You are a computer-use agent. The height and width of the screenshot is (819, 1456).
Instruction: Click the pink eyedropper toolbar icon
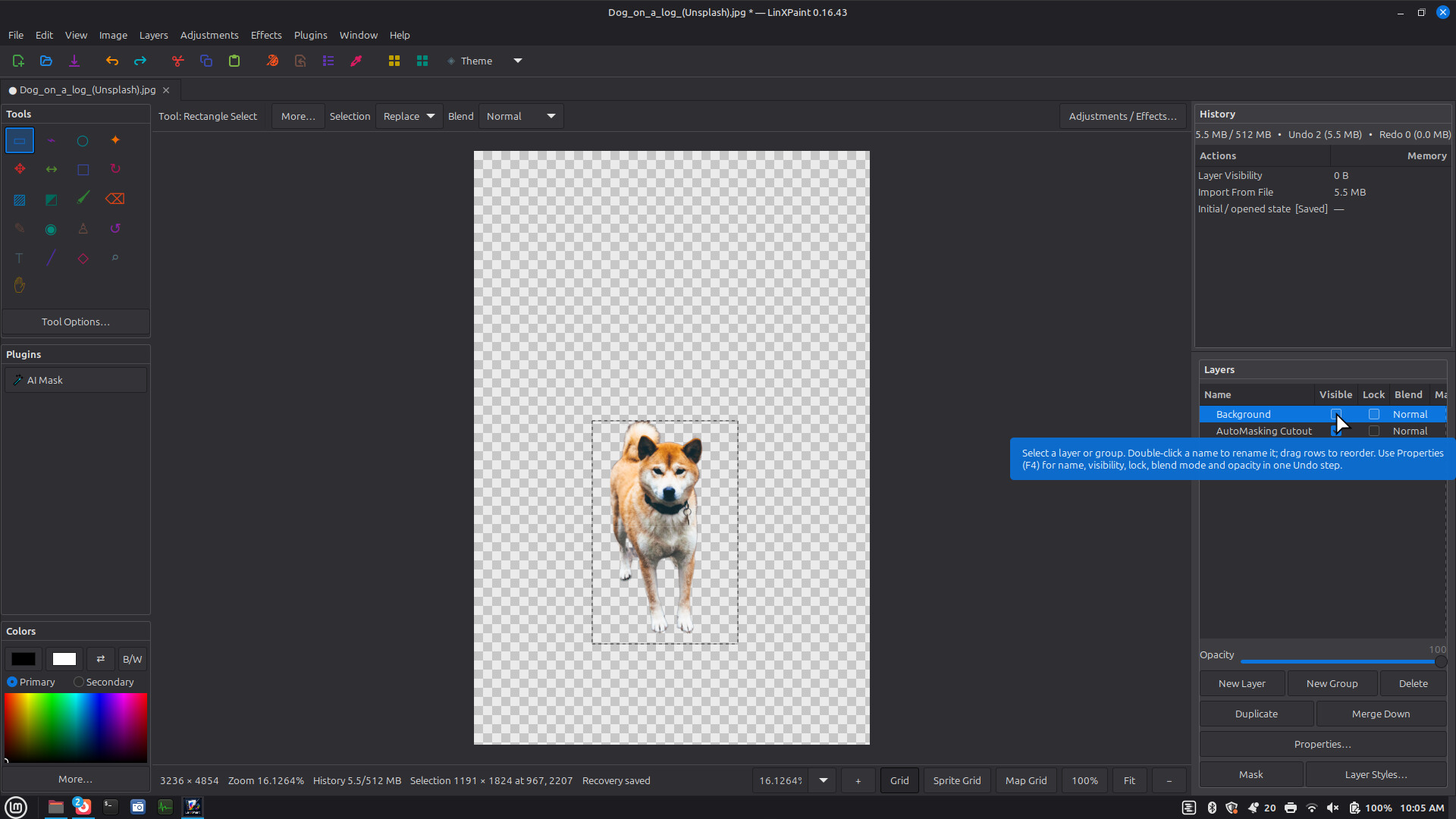(356, 61)
